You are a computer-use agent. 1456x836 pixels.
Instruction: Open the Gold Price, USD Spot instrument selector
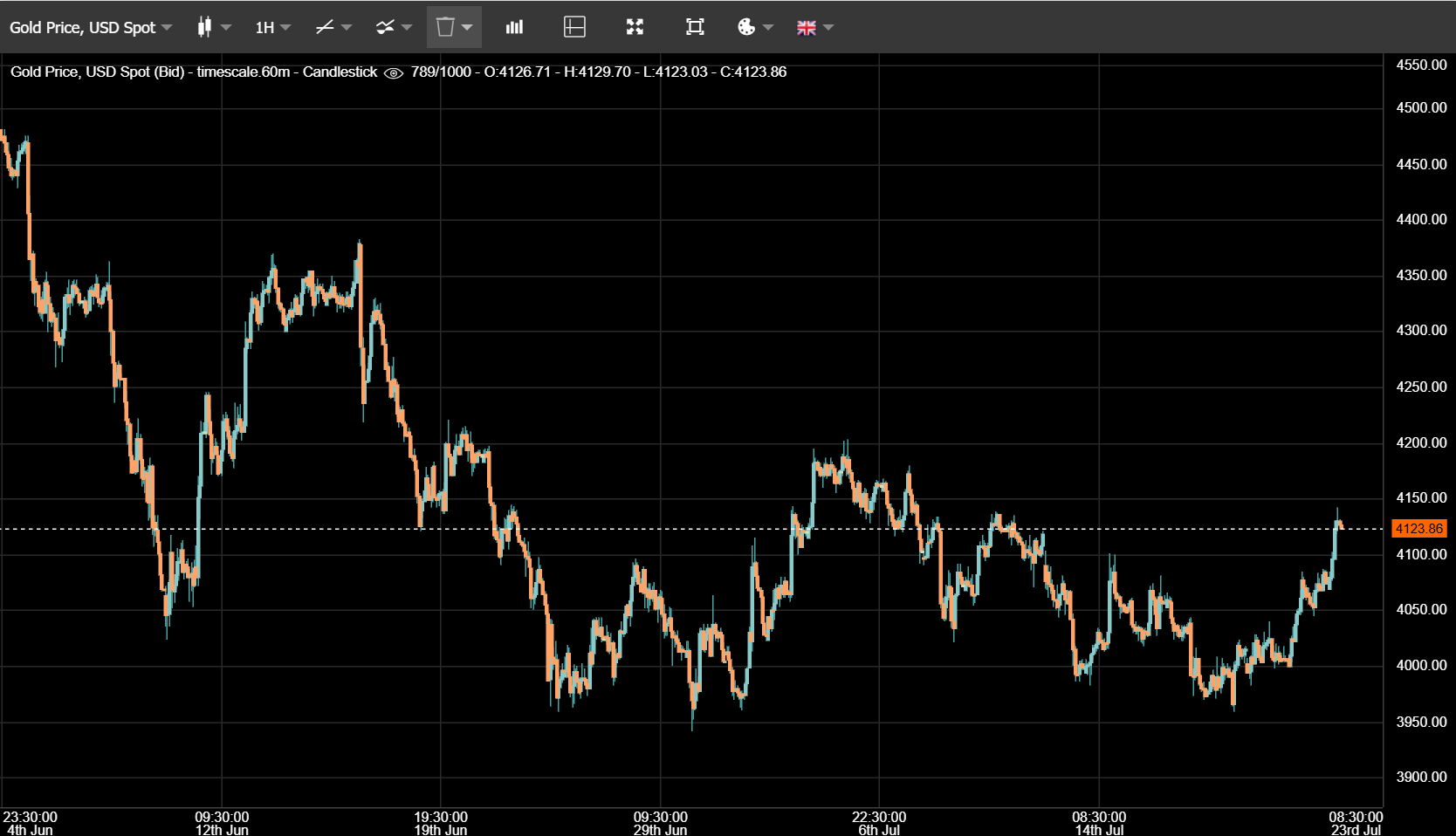click(x=90, y=27)
